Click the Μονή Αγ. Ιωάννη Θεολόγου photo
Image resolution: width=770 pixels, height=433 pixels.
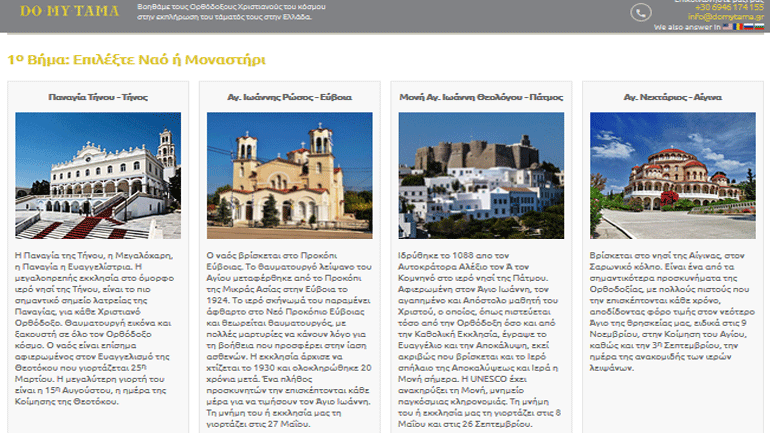pos(481,175)
